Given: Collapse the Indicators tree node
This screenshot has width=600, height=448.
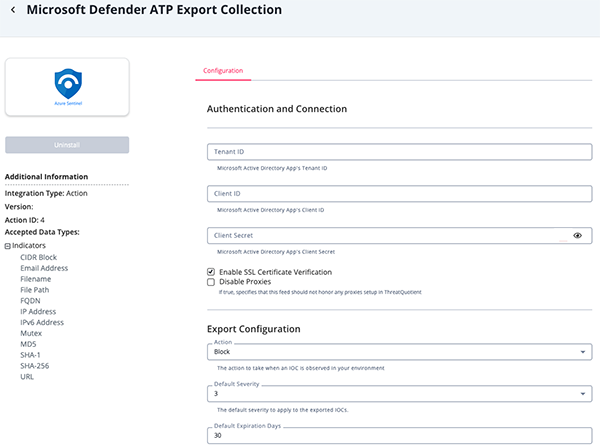Looking at the screenshot, I should coord(8,246).
